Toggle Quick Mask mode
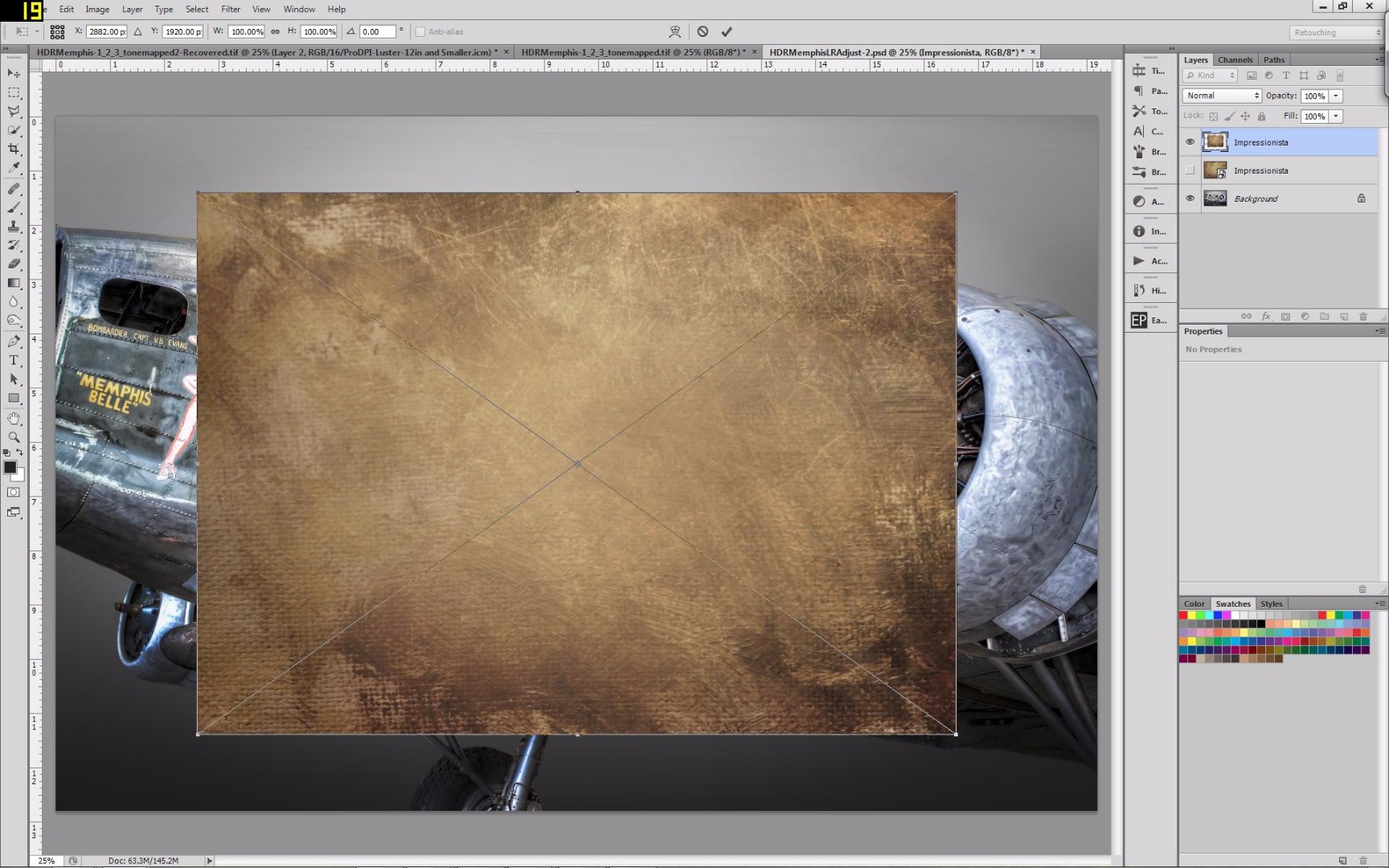 pos(14,493)
